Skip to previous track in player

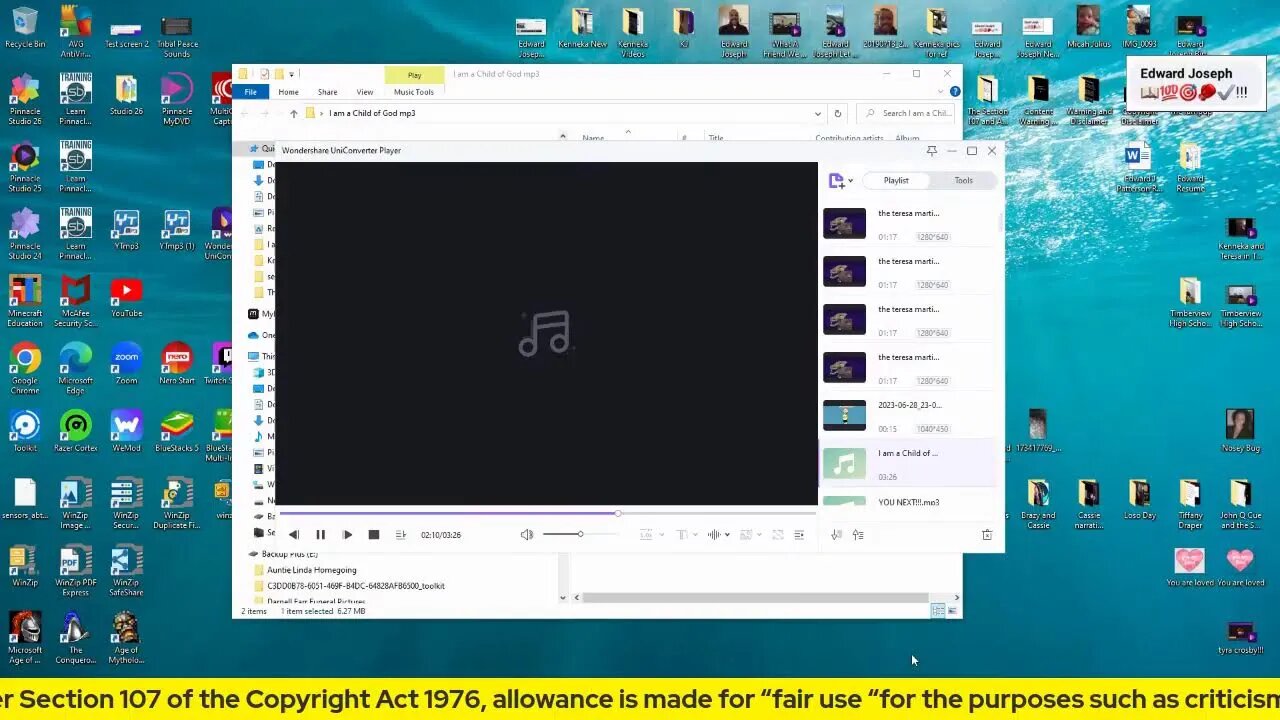[294, 535]
